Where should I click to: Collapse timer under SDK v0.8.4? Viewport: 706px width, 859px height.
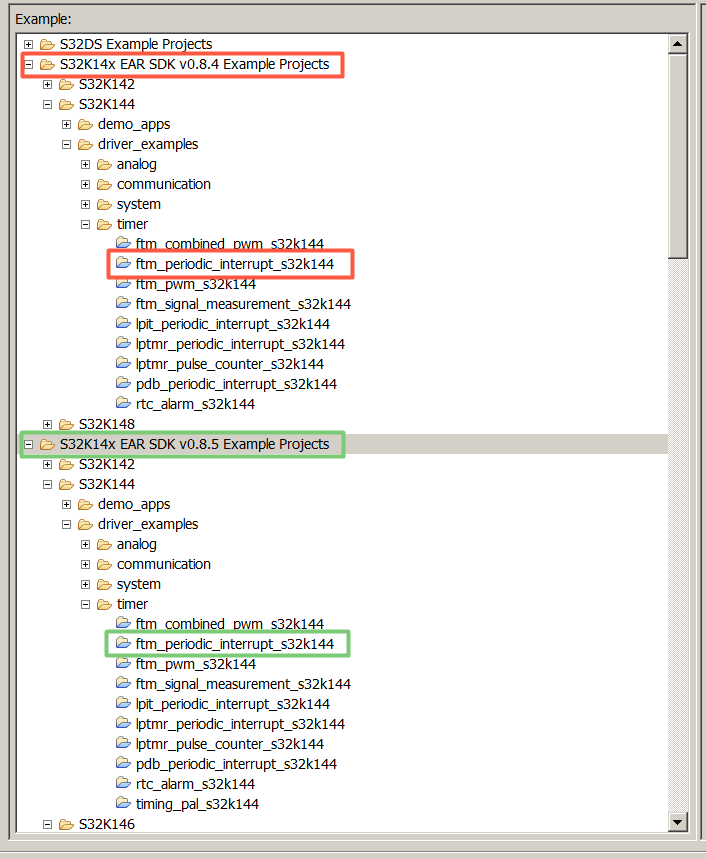coord(85,225)
